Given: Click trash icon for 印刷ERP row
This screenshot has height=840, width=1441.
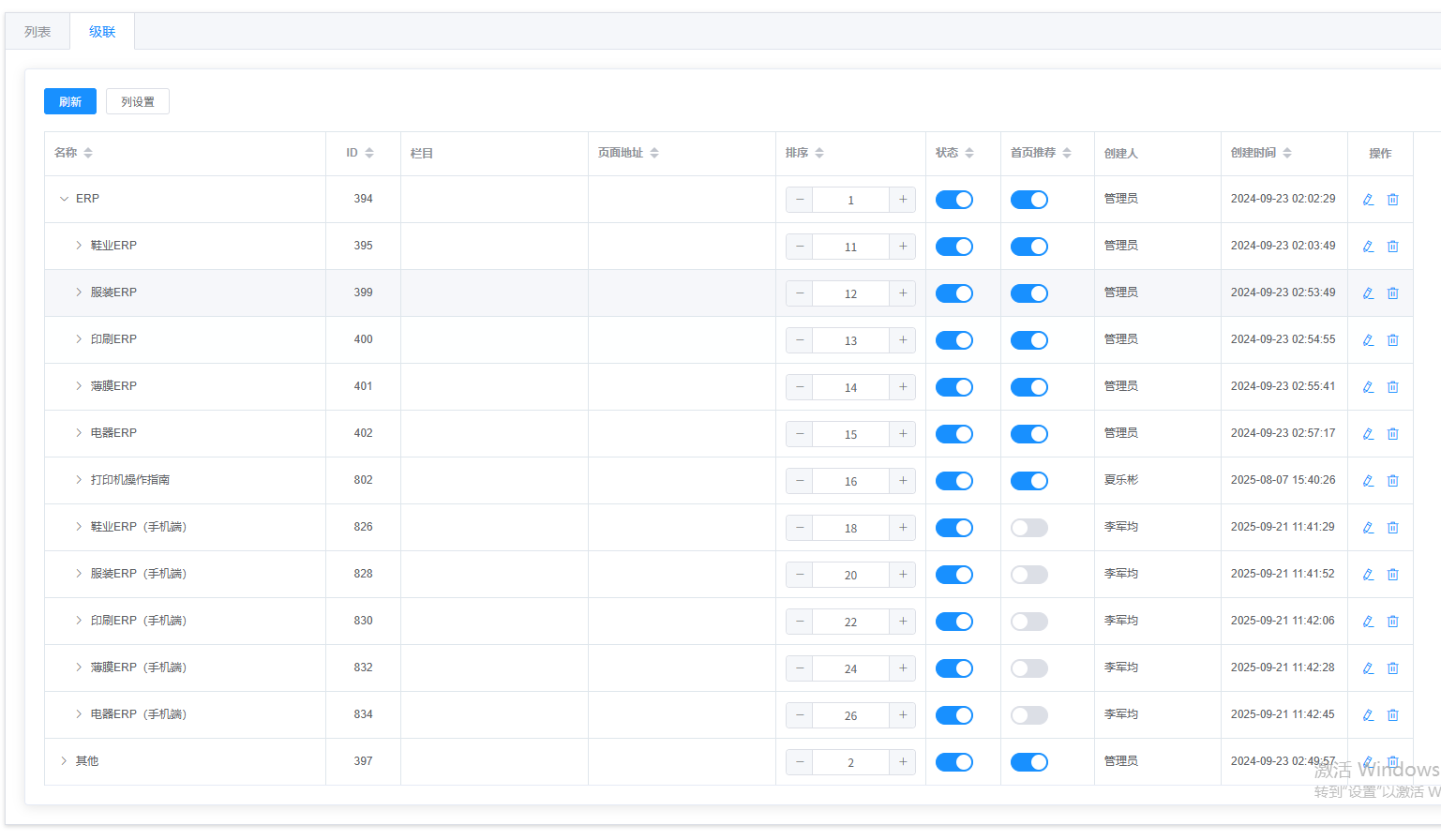Looking at the screenshot, I should (x=1392, y=340).
